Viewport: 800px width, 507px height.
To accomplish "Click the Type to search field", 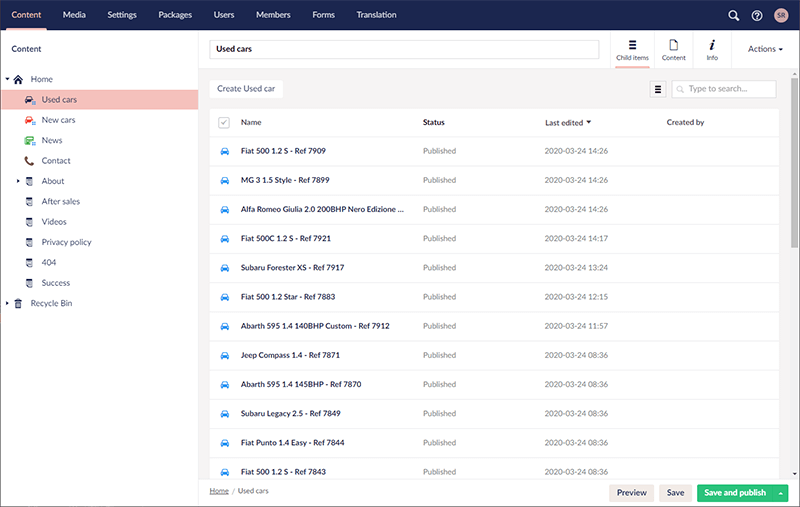I will (x=724, y=89).
